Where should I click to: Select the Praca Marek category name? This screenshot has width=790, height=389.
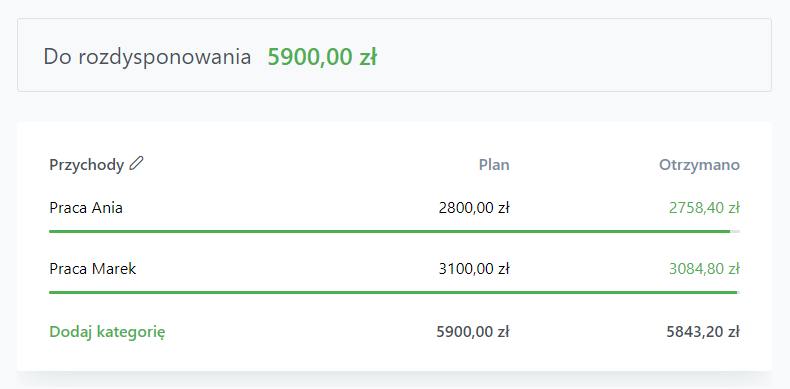pyautogui.click(x=93, y=269)
